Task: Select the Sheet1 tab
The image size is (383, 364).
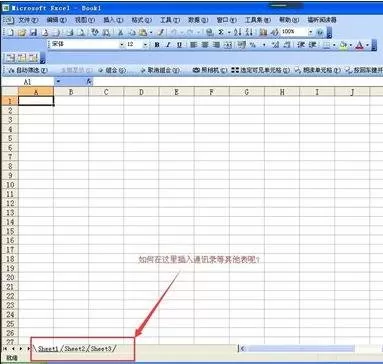Action: (48, 349)
